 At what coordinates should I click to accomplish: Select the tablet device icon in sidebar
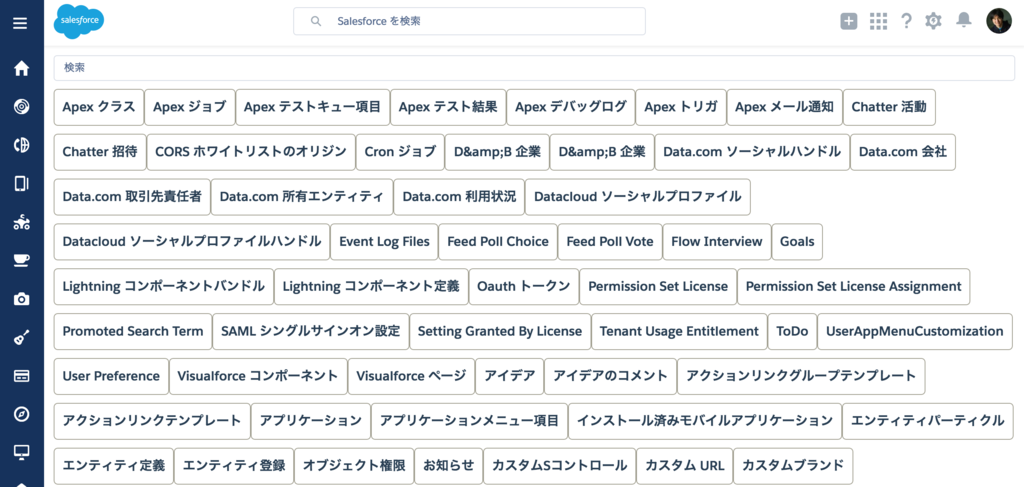point(22,183)
